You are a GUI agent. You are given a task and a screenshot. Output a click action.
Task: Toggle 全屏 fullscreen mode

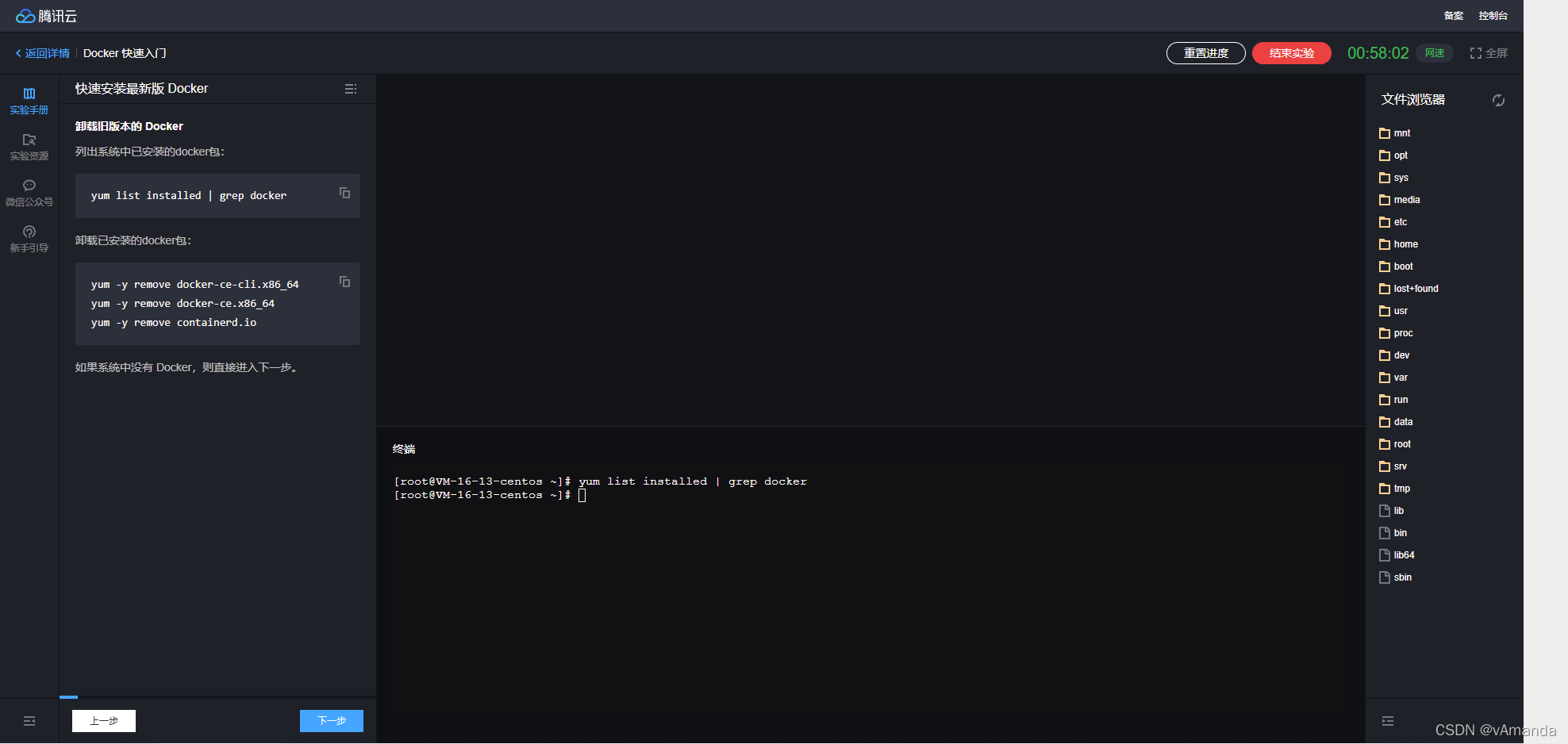[x=1489, y=53]
